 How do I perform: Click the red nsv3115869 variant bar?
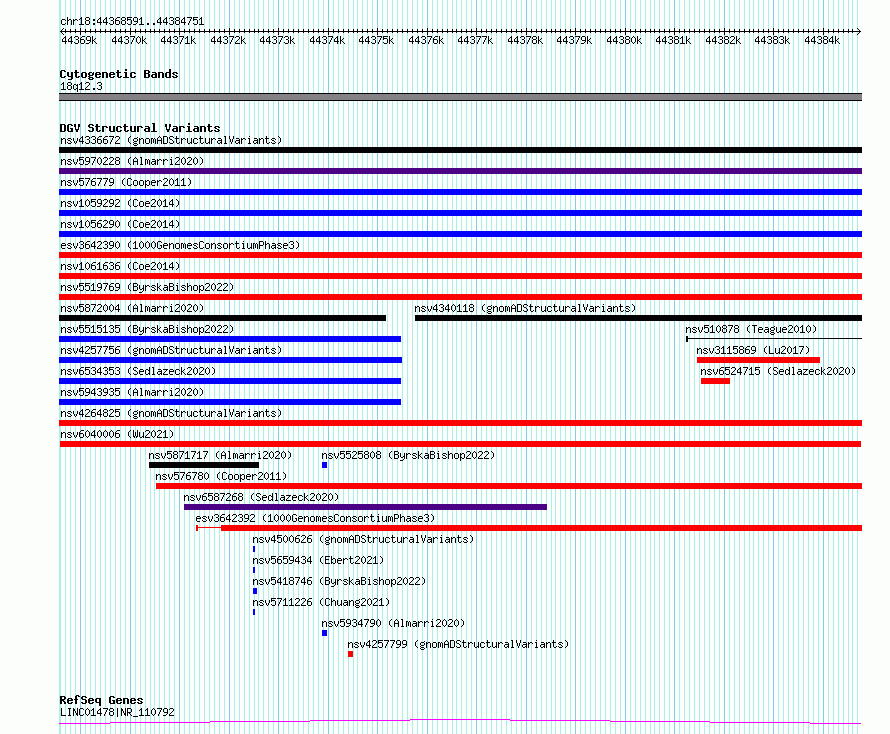click(758, 360)
